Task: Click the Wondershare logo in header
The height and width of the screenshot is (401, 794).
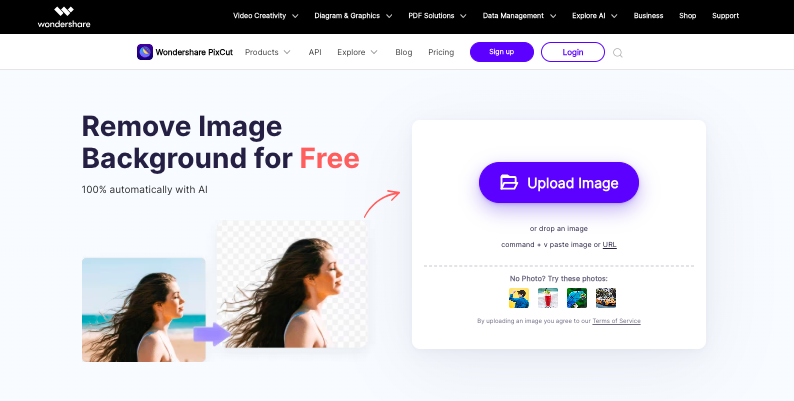Action: pos(64,17)
